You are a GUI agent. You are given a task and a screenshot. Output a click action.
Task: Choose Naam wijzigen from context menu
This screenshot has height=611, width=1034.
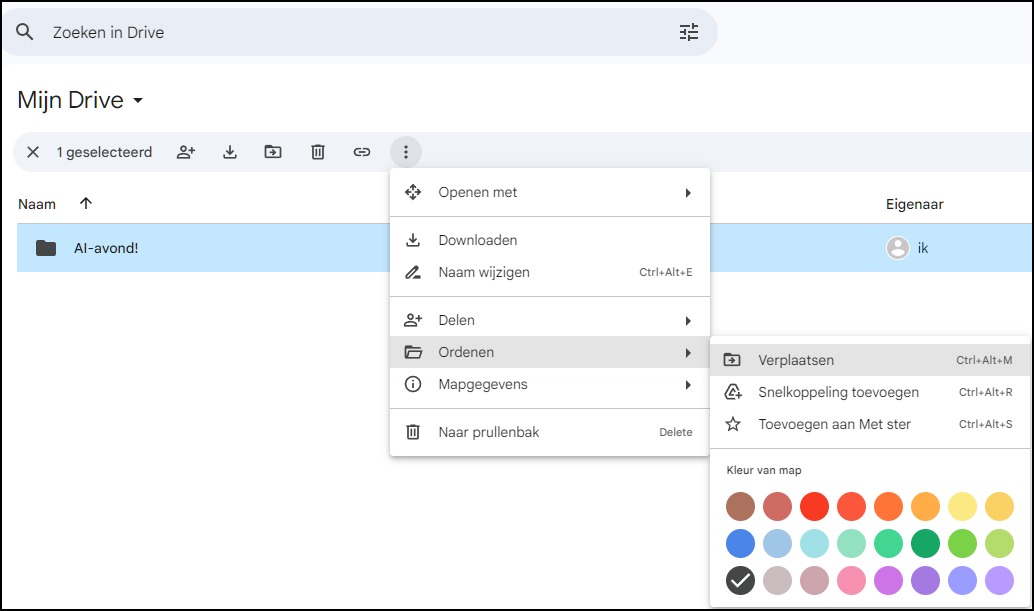[484, 272]
